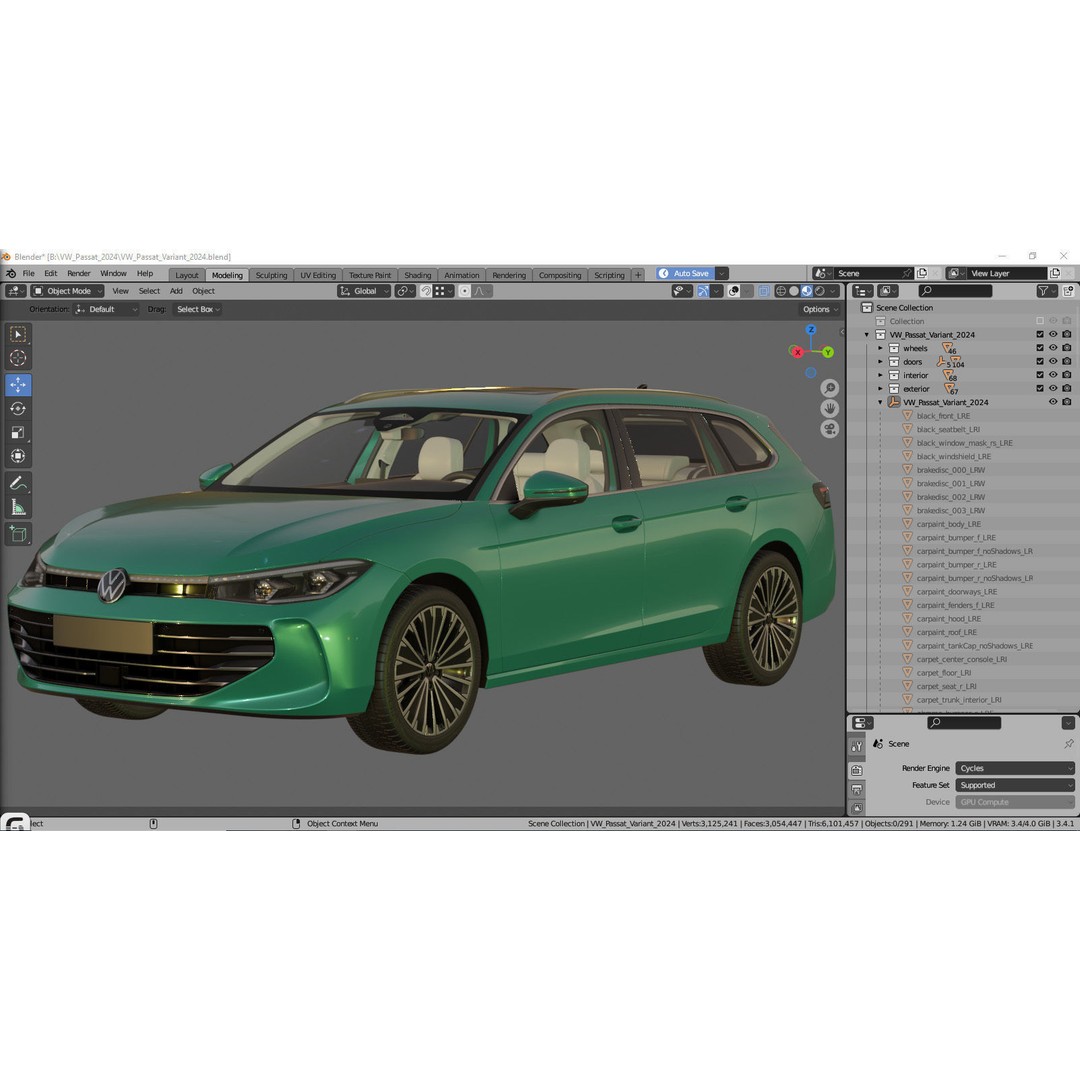Viewport: 1080px width, 1080px height.
Task: Switch to wireframe viewport shading
Action: pyautogui.click(x=781, y=291)
